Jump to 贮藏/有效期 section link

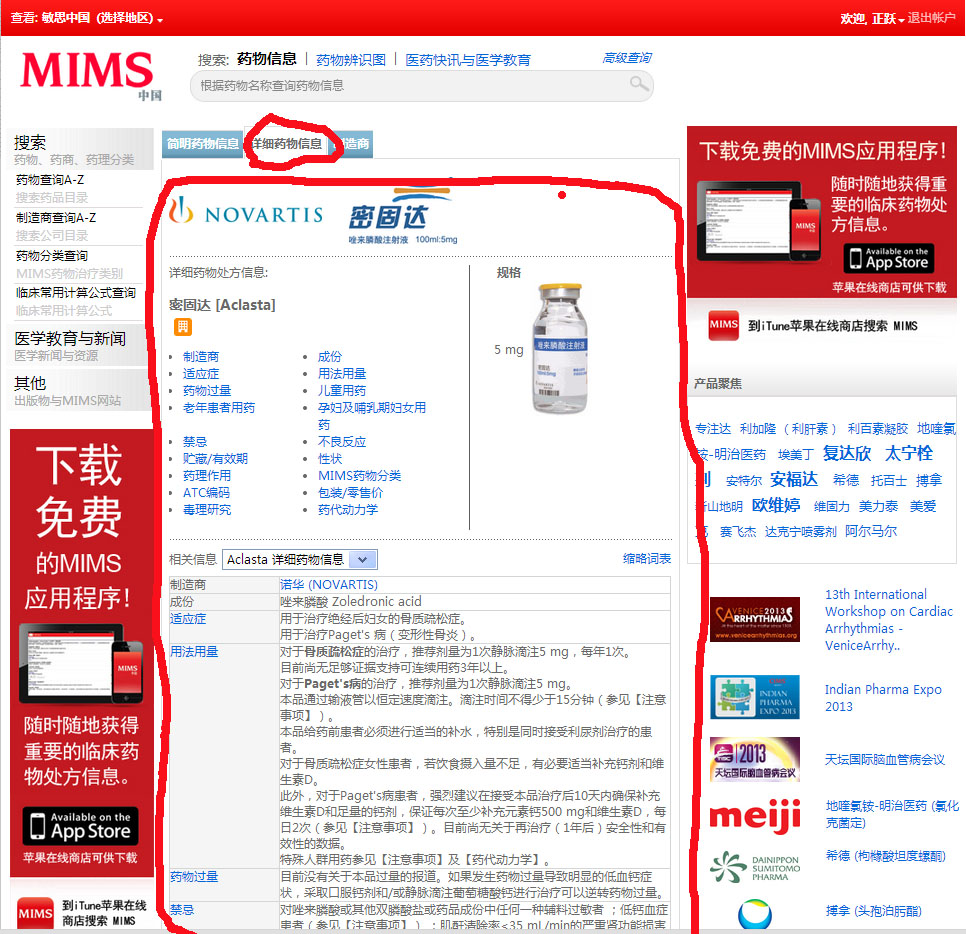(215, 458)
